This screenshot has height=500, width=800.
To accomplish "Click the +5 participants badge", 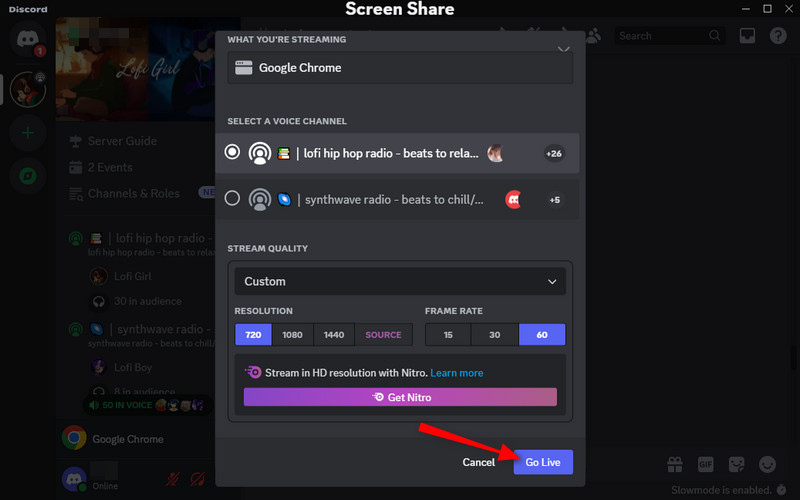I will click(x=555, y=200).
